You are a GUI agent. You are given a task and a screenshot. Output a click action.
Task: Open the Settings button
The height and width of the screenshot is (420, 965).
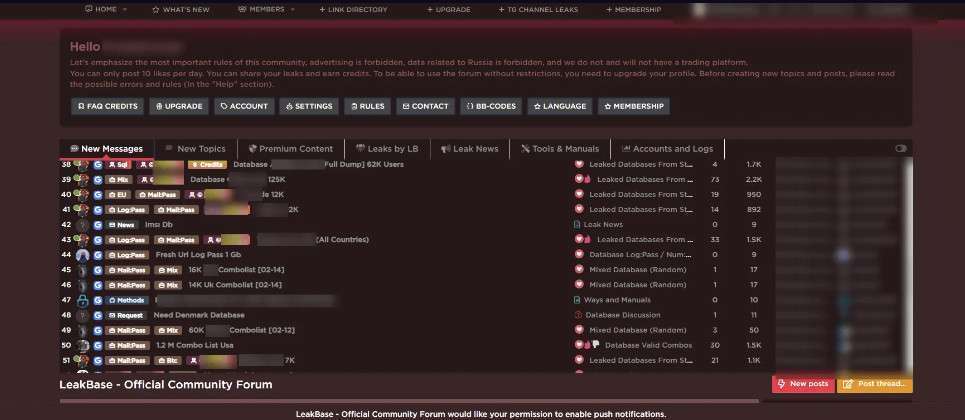(x=309, y=106)
